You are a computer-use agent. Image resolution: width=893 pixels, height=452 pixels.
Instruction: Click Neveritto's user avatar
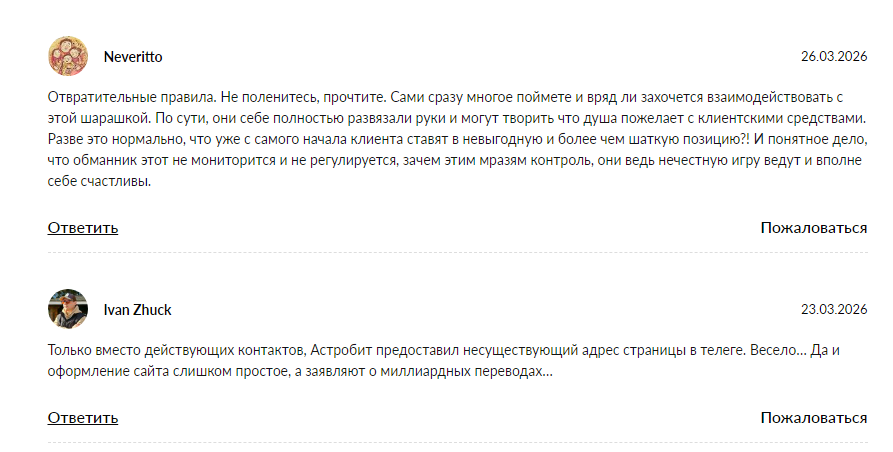tap(68, 56)
